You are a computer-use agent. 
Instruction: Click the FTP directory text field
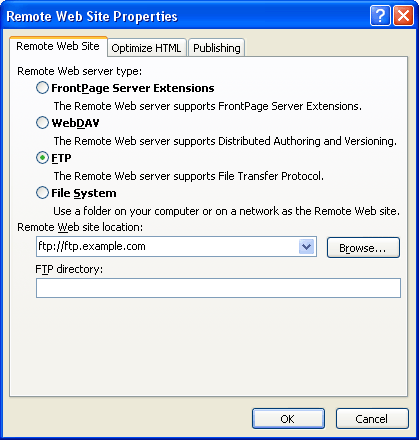[218, 288]
